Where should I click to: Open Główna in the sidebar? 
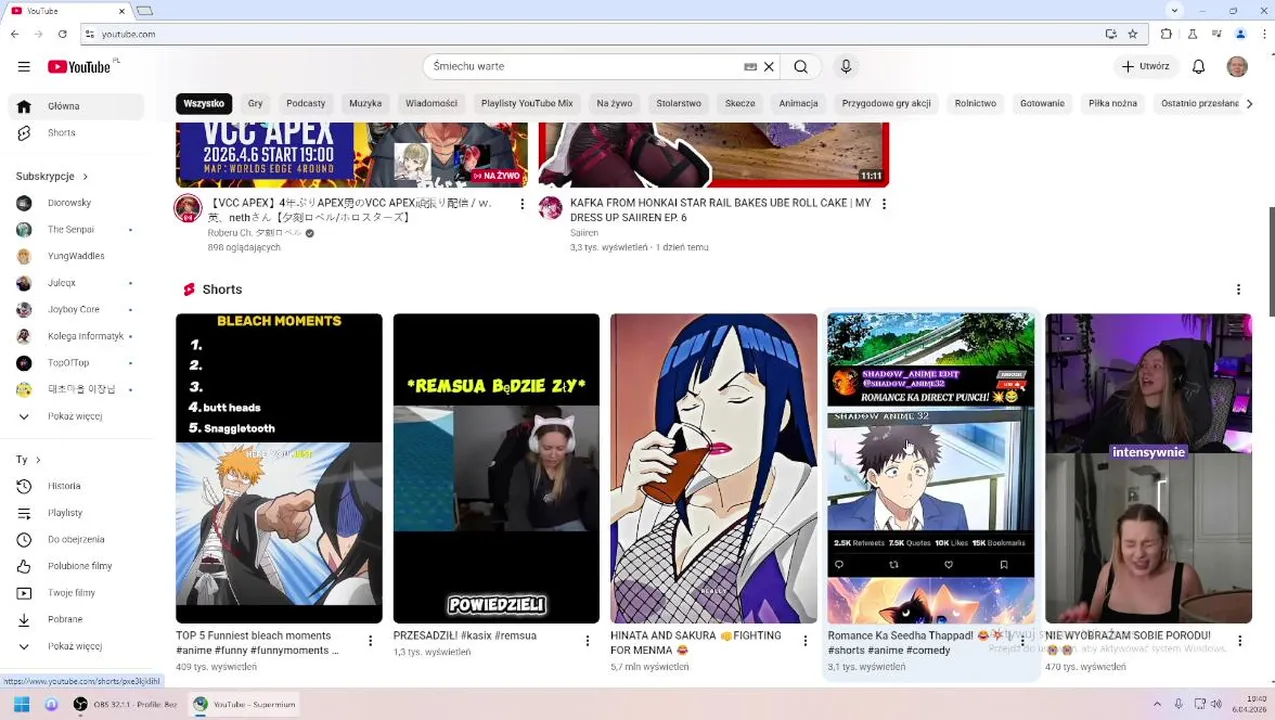[x=76, y=106]
